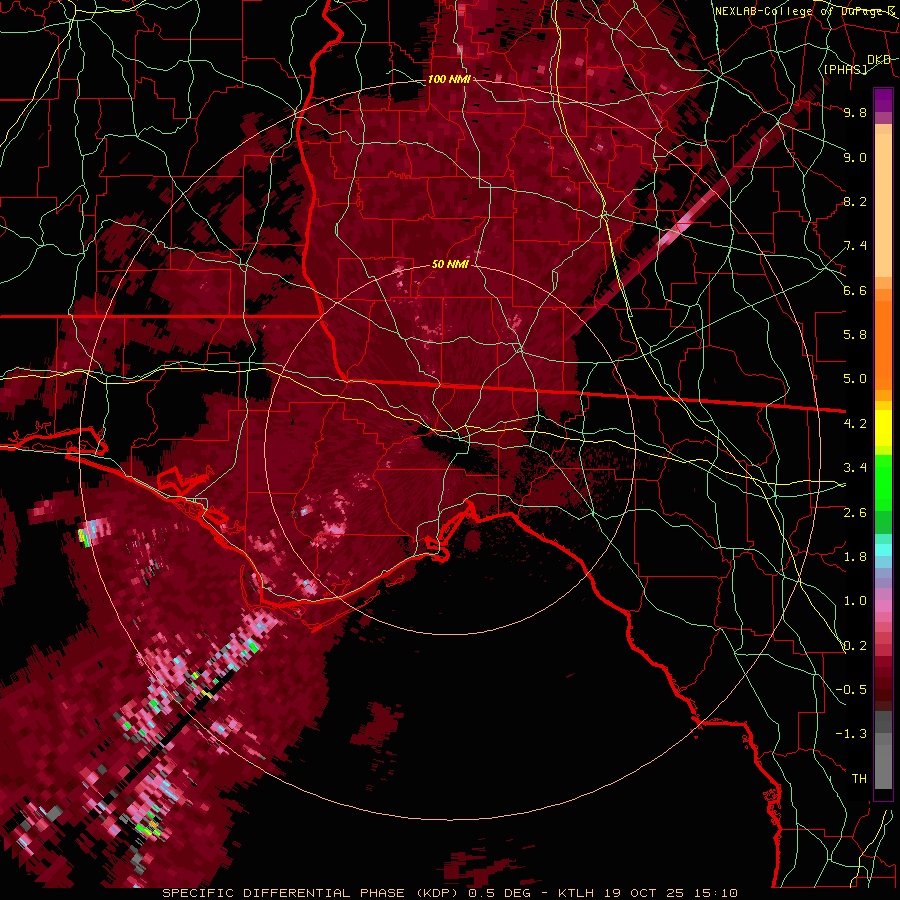900x900 pixels.
Task: Click the 5.8 legend value
Action: 855,335
